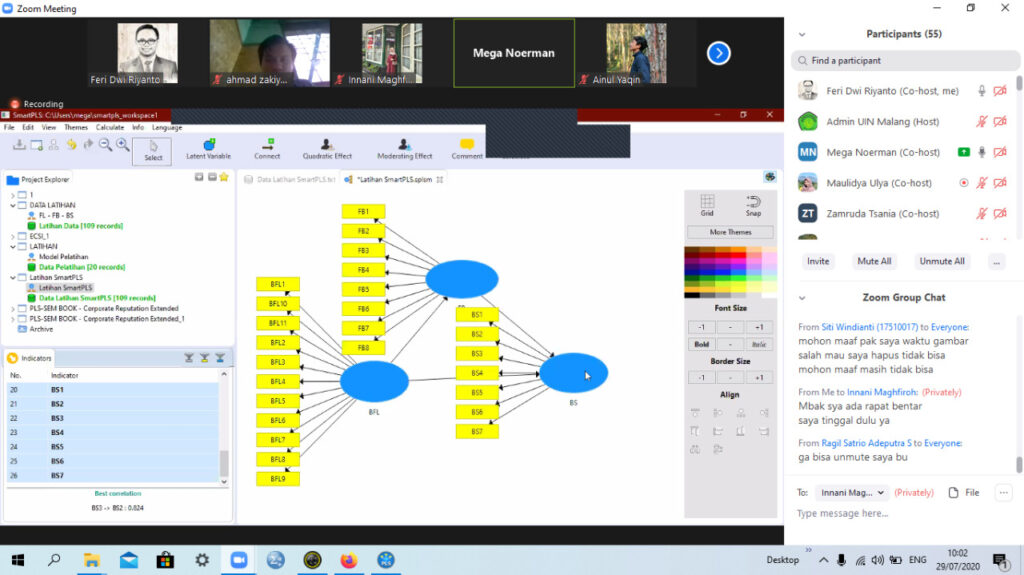Open Firefox from the Windows taskbar

(349, 560)
